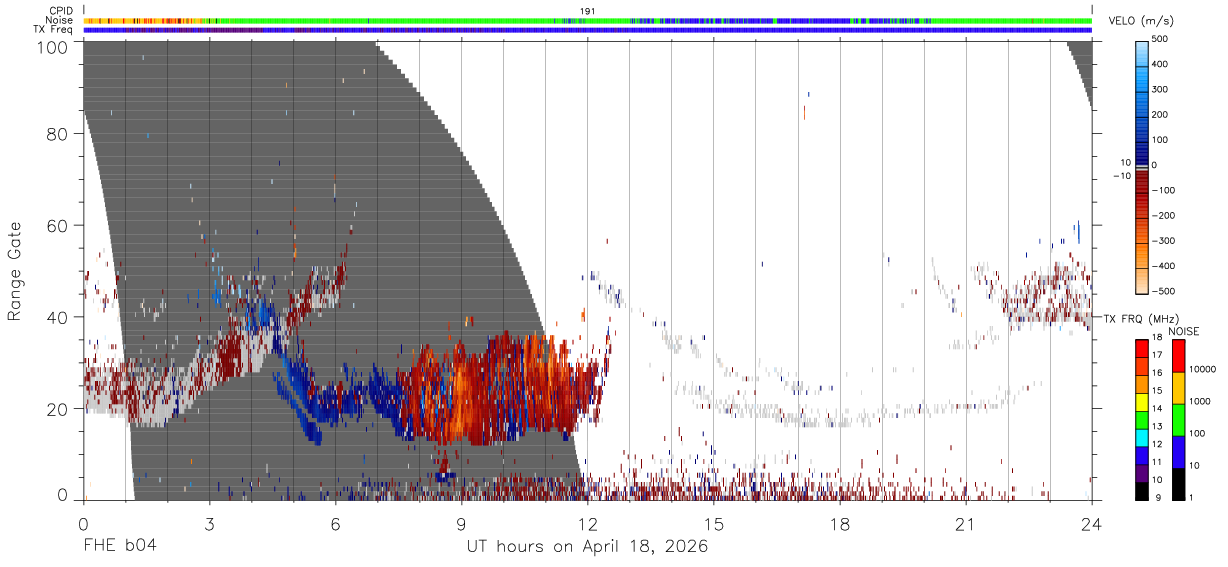Click the x-axis tick label '24'
The width and height of the screenshot is (1228, 567).
1091,524
